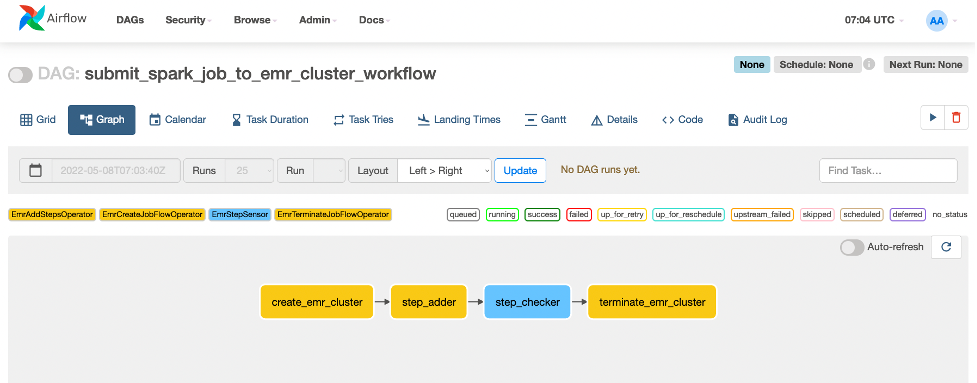Expand the Layout Left > Right dropdown
Image resolution: width=977 pixels, height=383 pixels.
444,171
